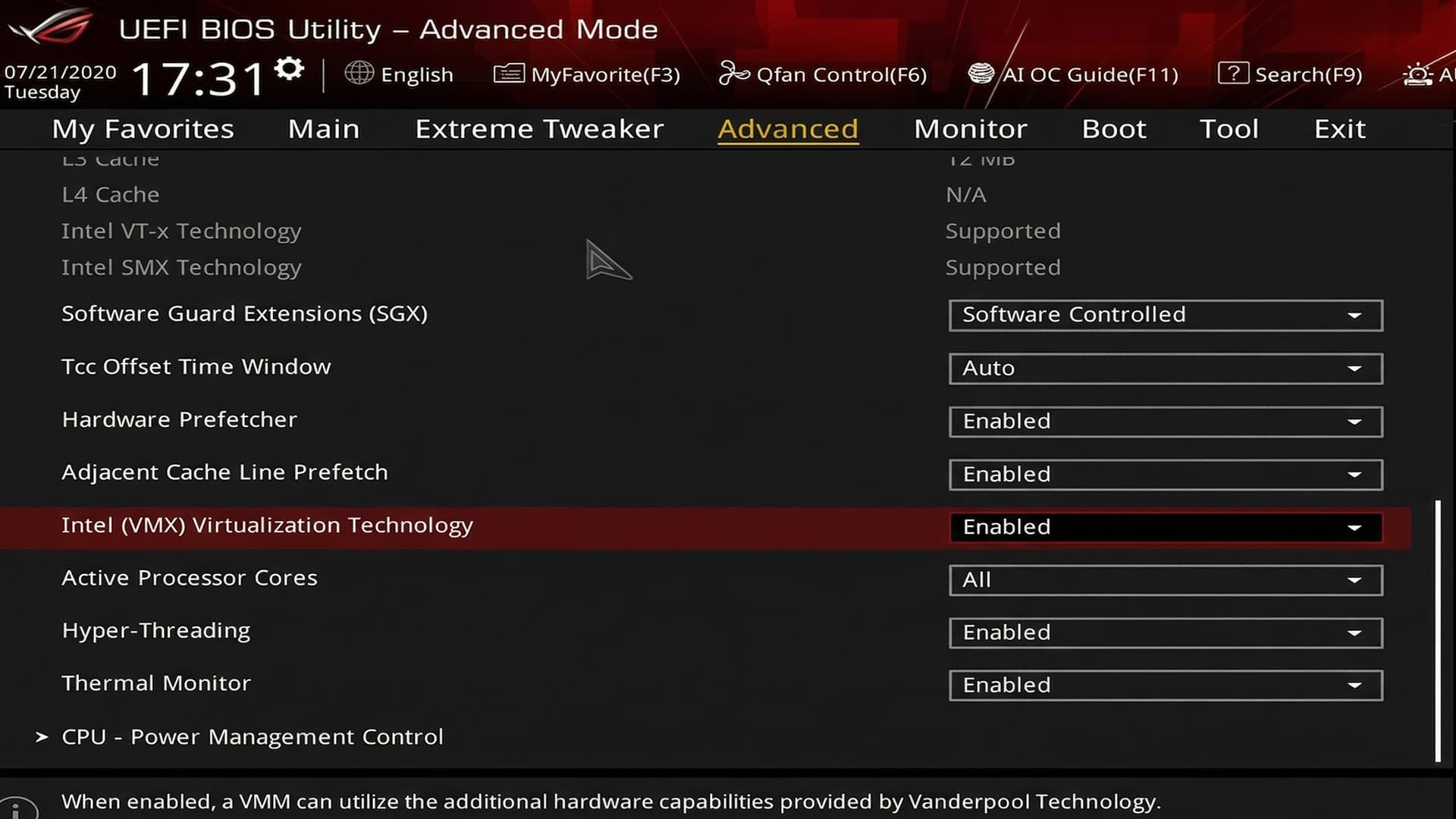Set Adjacent Cache Line Prefetch option
1456x819 pixels.
click(x=1165, y=474)
